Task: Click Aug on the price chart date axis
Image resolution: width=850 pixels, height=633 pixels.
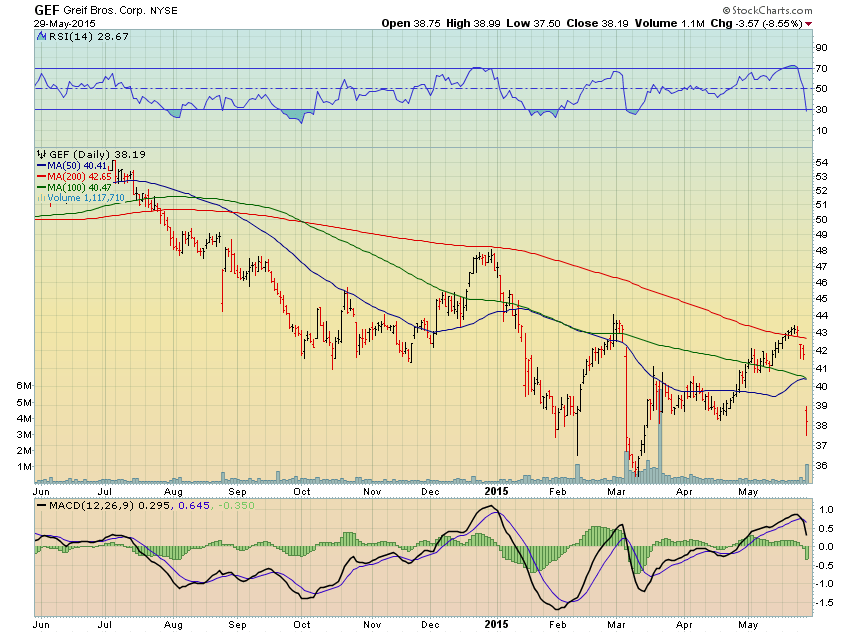Action: tap(173, 492)
